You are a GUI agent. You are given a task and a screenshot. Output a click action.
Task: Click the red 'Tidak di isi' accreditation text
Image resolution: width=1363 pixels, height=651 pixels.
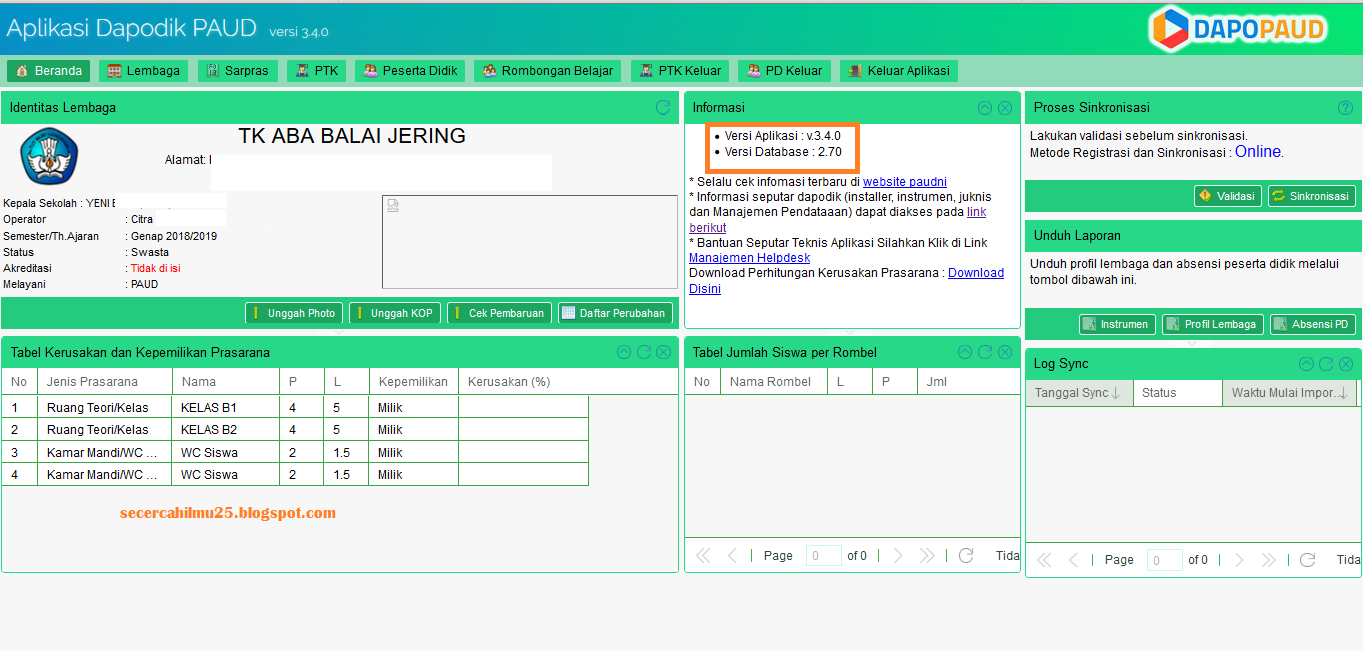coord(156,268)
